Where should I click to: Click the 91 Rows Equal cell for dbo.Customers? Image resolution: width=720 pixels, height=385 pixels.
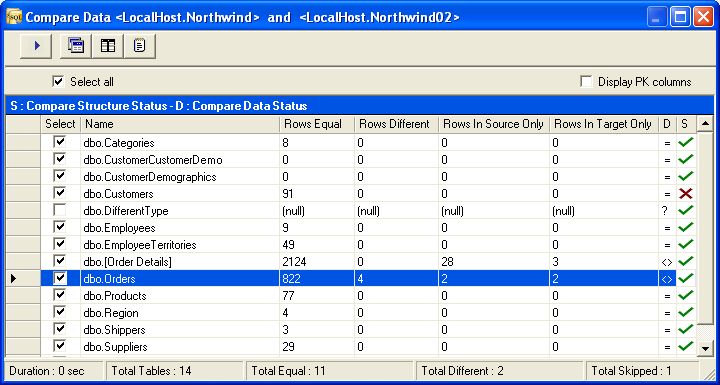[x=317, y=194]
